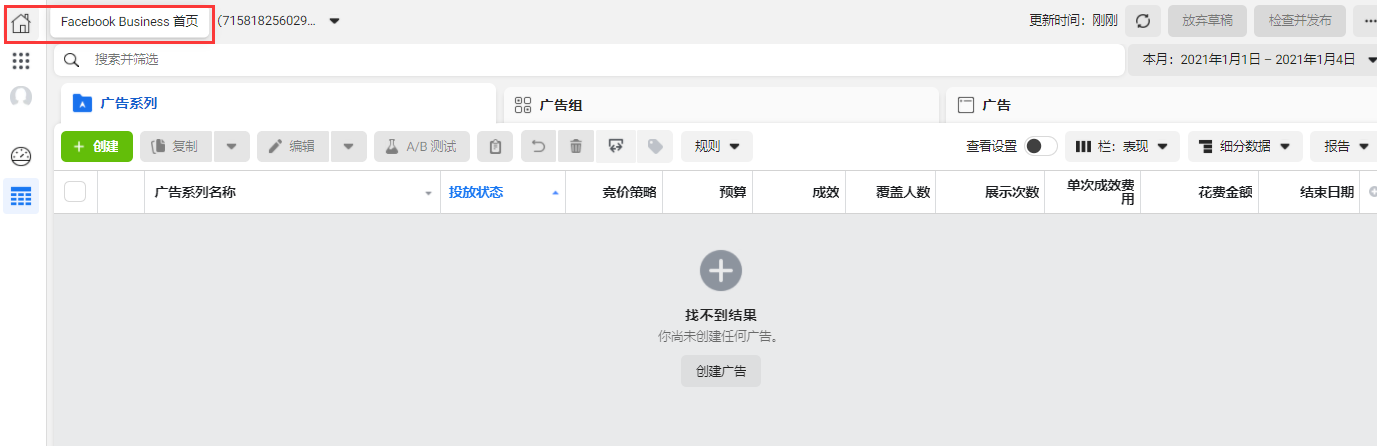This screenshot has width=1377, height=446.
Task: Click the 搜索并筛选 search field
Action: pos(590,60)
